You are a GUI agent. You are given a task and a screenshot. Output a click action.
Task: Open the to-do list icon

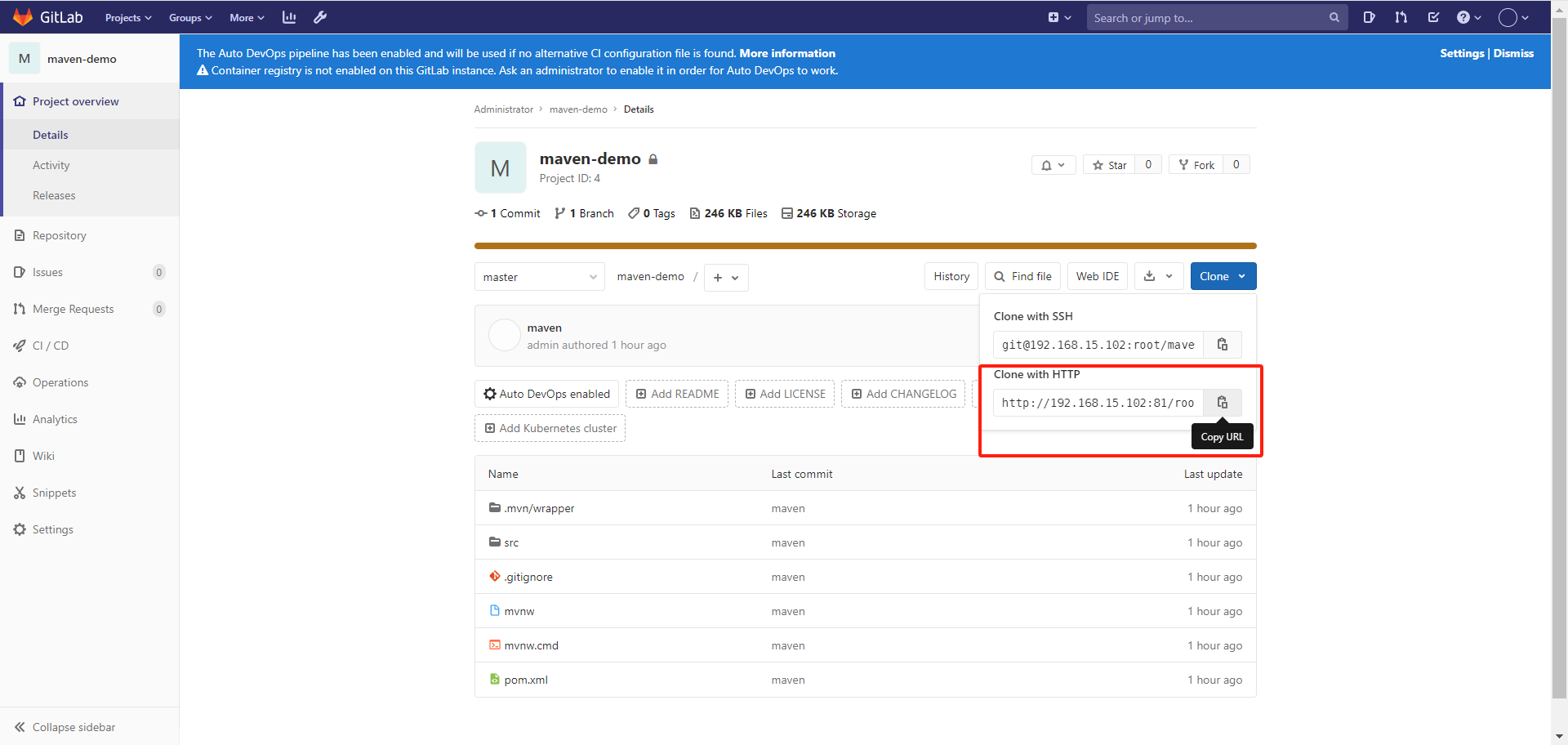pyautogui.click(x=1433, y=17)
